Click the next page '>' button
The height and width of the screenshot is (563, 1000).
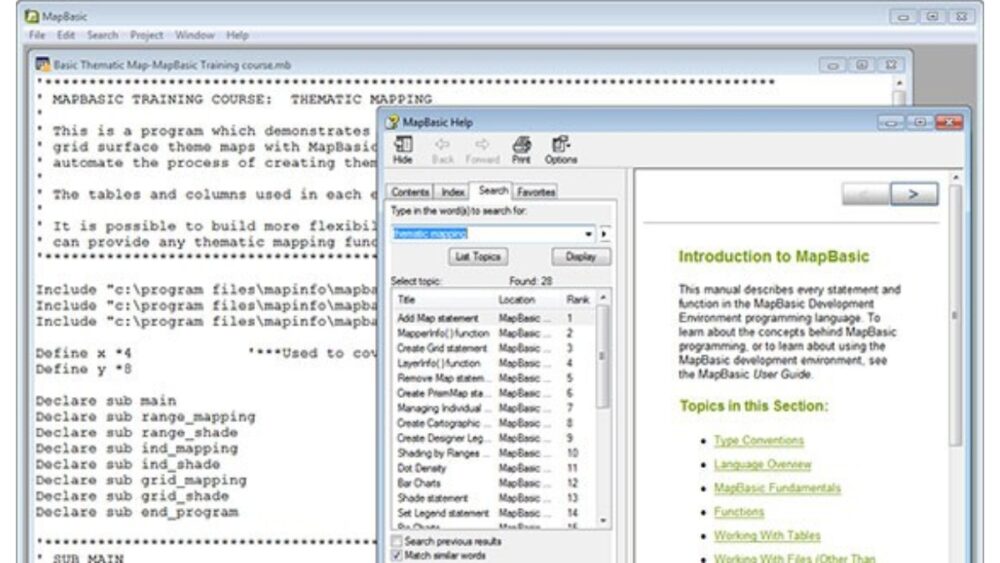(x=913, y=194)
